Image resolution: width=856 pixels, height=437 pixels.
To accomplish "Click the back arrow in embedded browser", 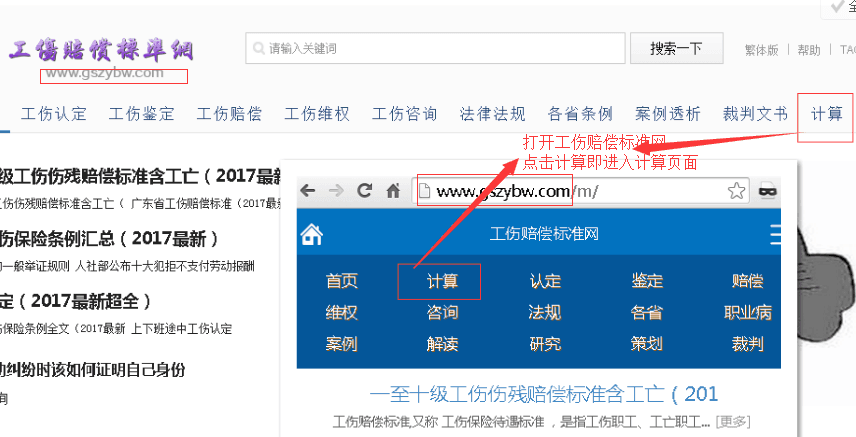I will click(308, 191).
